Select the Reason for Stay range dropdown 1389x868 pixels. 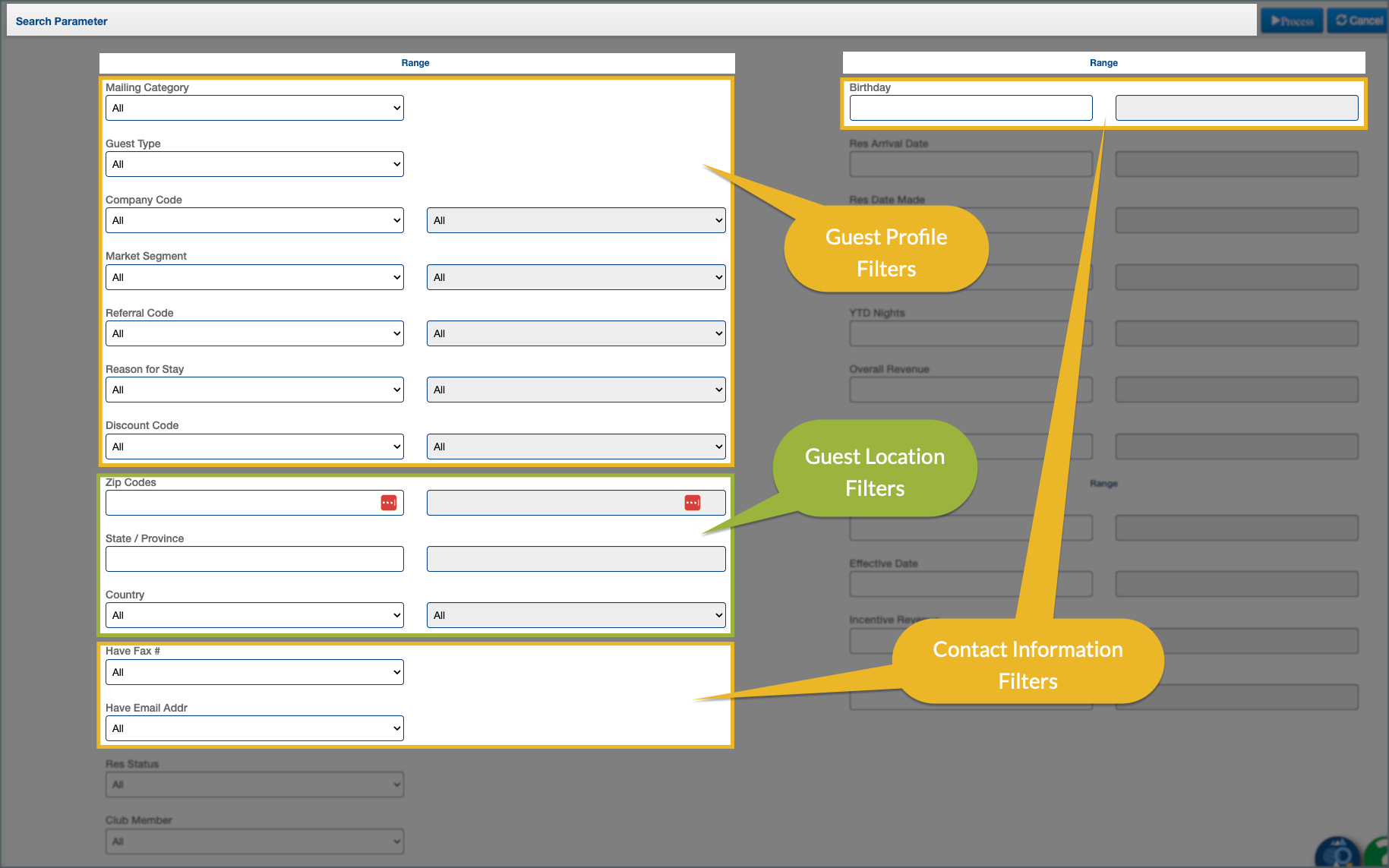(576, 390)
